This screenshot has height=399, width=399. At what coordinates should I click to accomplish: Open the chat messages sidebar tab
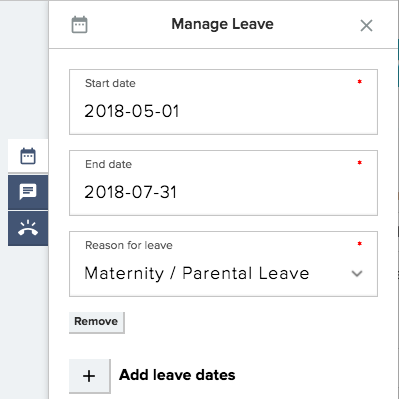coord(28,192)
